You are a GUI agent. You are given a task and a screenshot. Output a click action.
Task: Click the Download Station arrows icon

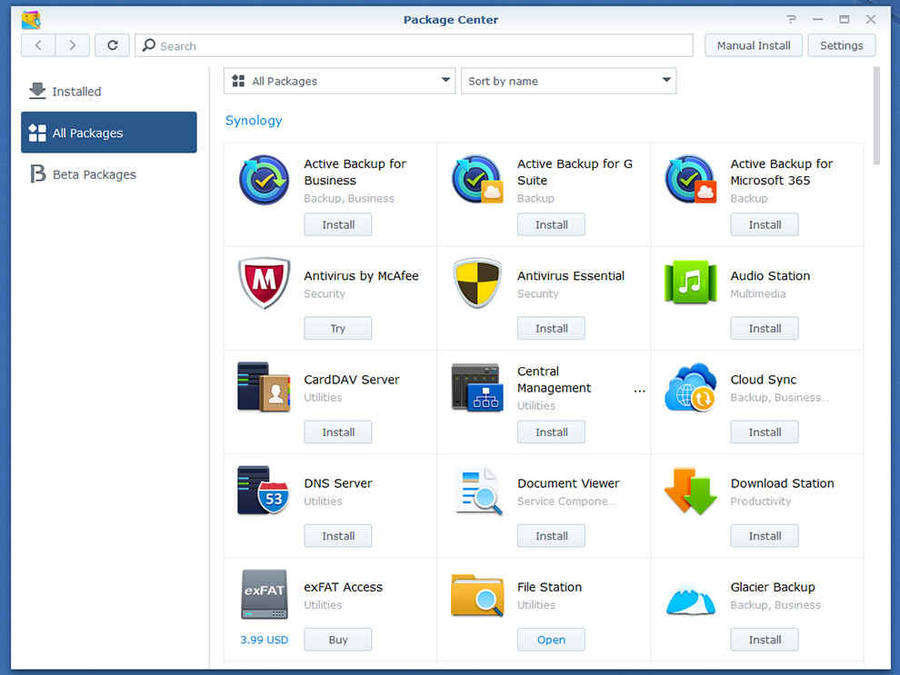[690, 491]
